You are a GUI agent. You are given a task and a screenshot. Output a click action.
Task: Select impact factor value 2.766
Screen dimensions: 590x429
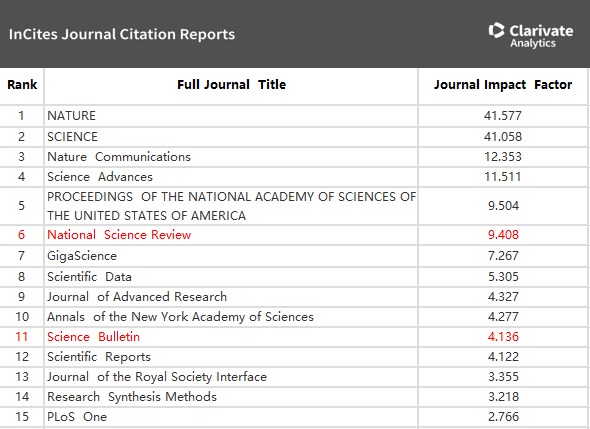coord(503,417)
